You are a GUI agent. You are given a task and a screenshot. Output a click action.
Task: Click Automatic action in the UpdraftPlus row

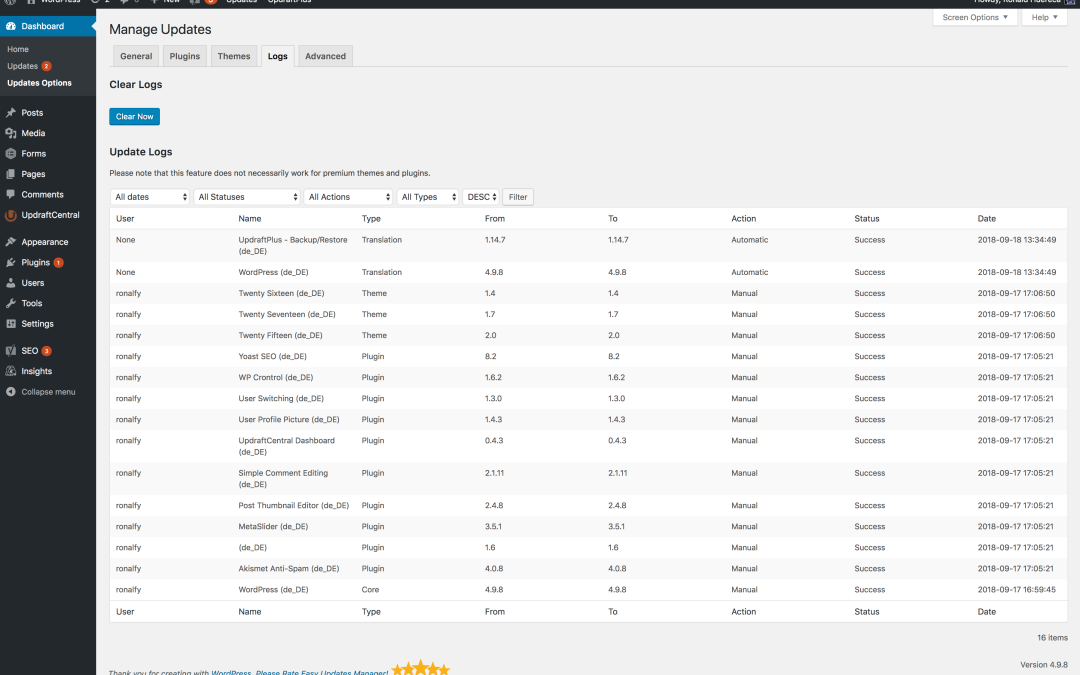[749, 240]
